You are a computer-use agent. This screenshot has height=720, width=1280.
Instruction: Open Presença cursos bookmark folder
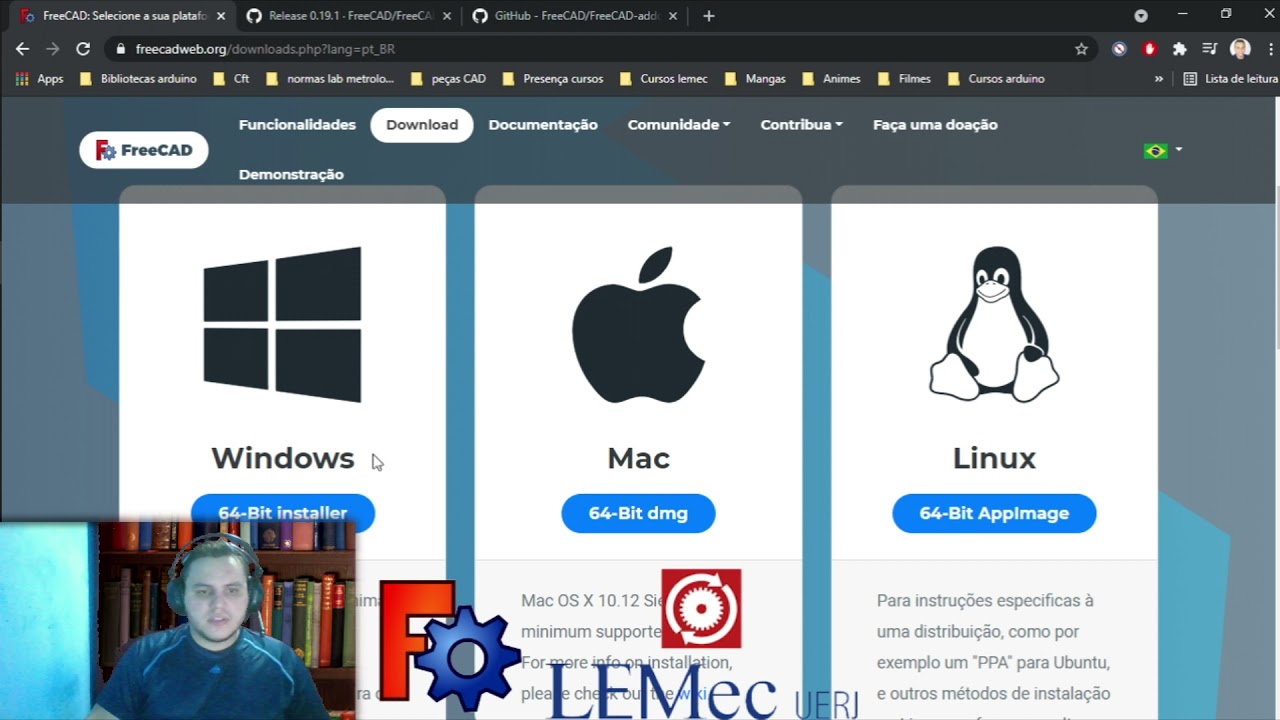(x=553, y=79)
